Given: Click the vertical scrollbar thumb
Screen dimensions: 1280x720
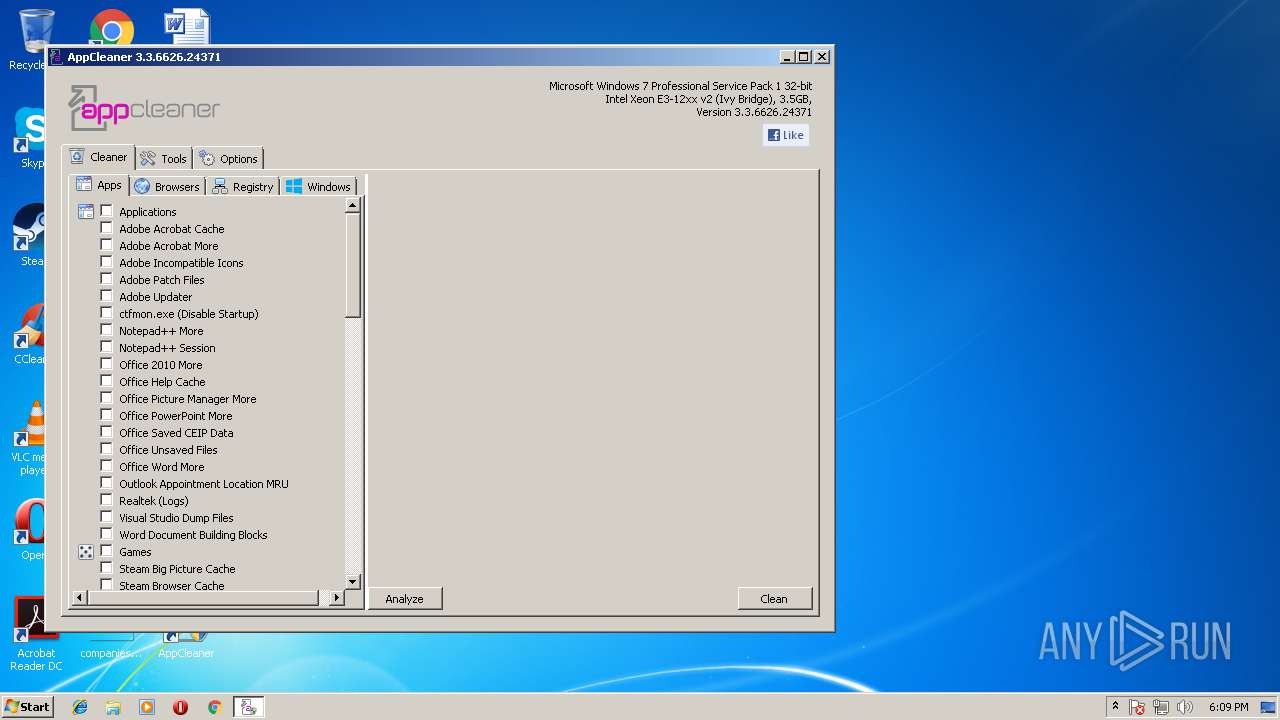Looking at the screenshot, I should (x=352, y=266).
